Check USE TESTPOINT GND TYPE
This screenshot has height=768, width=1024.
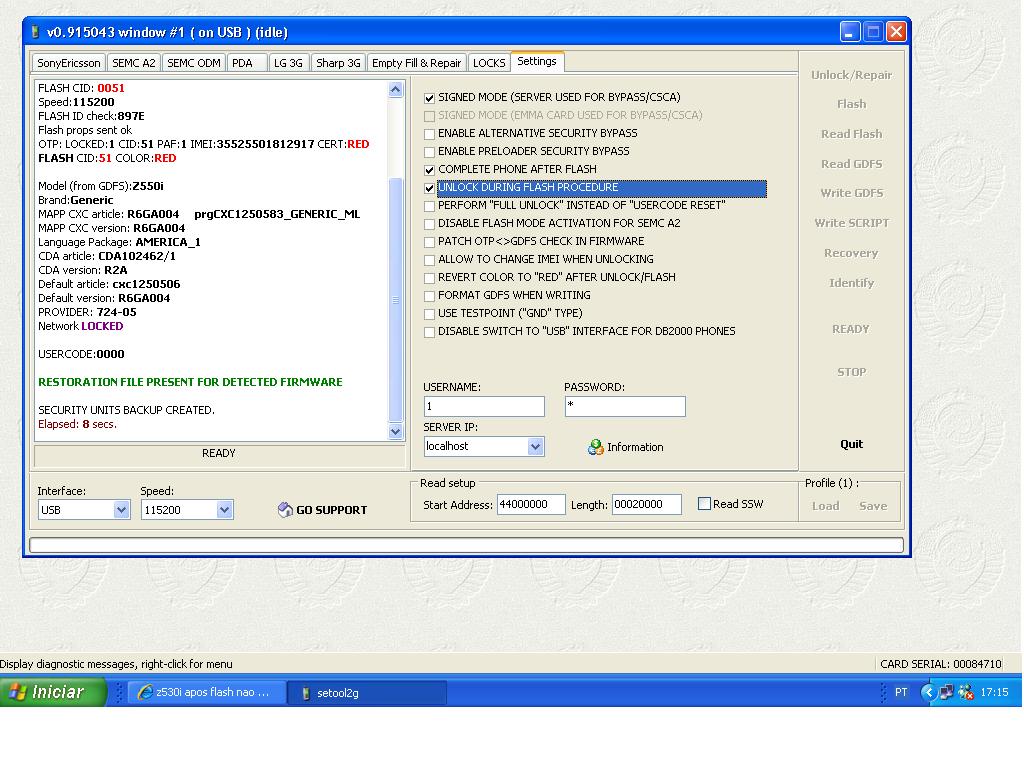coord(429,314)
